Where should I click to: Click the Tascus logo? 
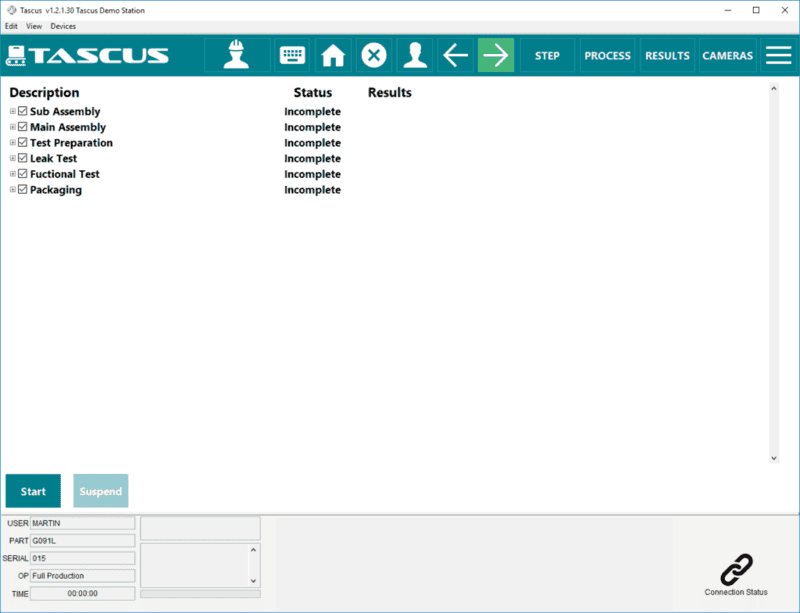click(87, 56)
